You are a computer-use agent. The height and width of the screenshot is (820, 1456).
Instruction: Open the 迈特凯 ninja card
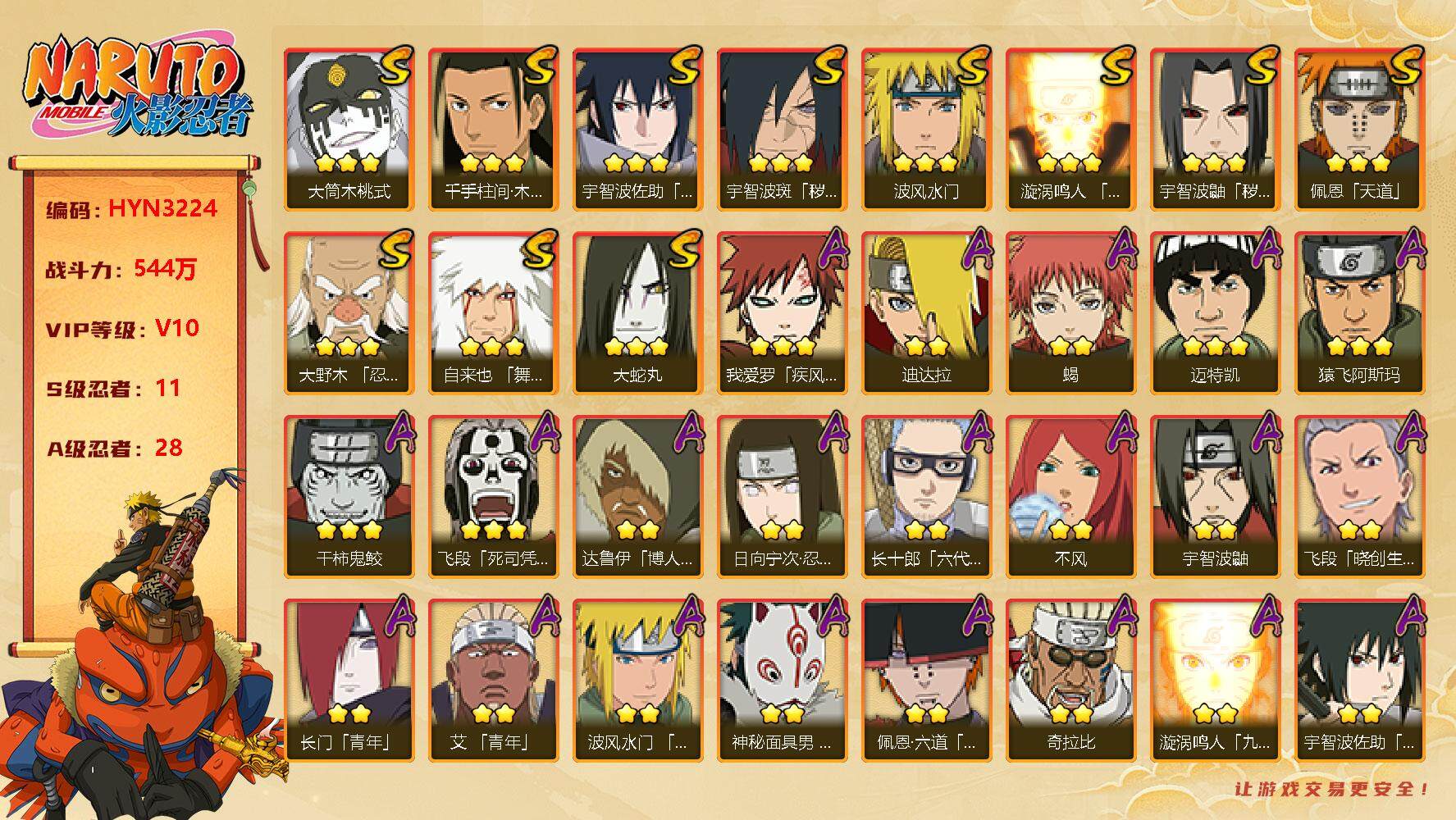point(1215,313)
